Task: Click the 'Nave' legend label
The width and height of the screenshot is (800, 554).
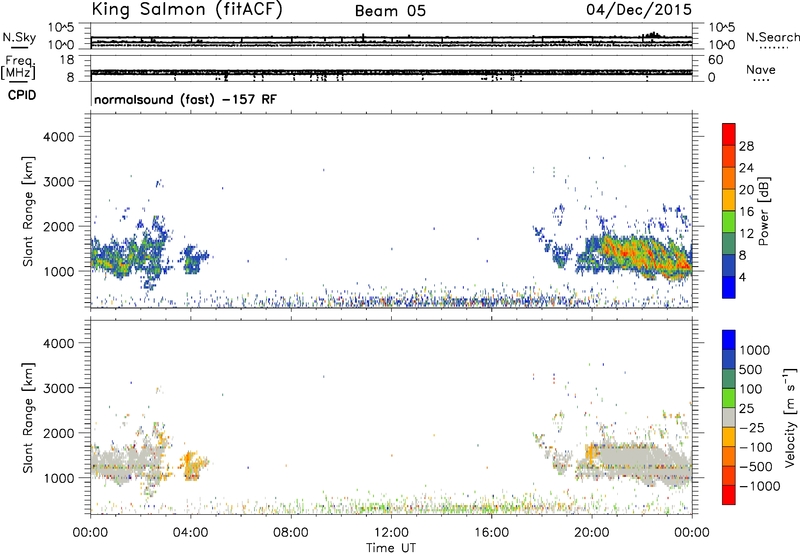Action: pyautogui.click(x=761, y=69)
